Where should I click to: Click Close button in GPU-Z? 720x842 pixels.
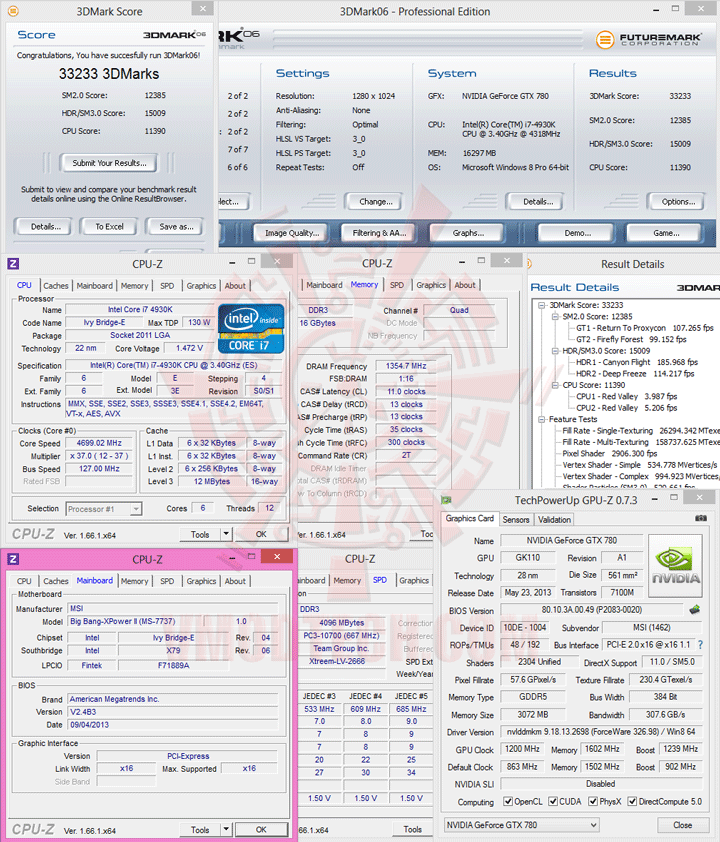point(682,825)
